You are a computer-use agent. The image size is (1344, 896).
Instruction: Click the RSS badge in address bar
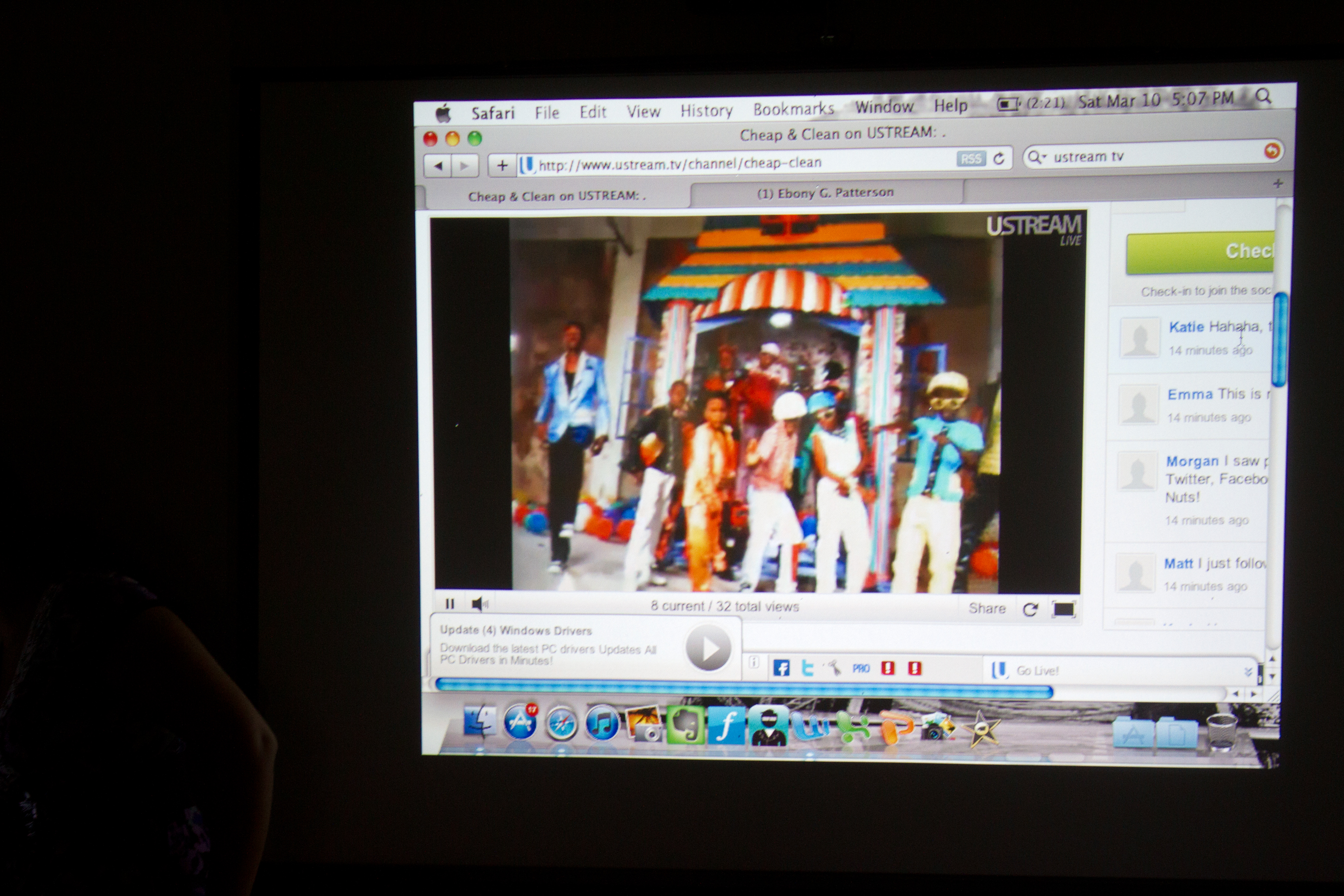pos(971,159)
